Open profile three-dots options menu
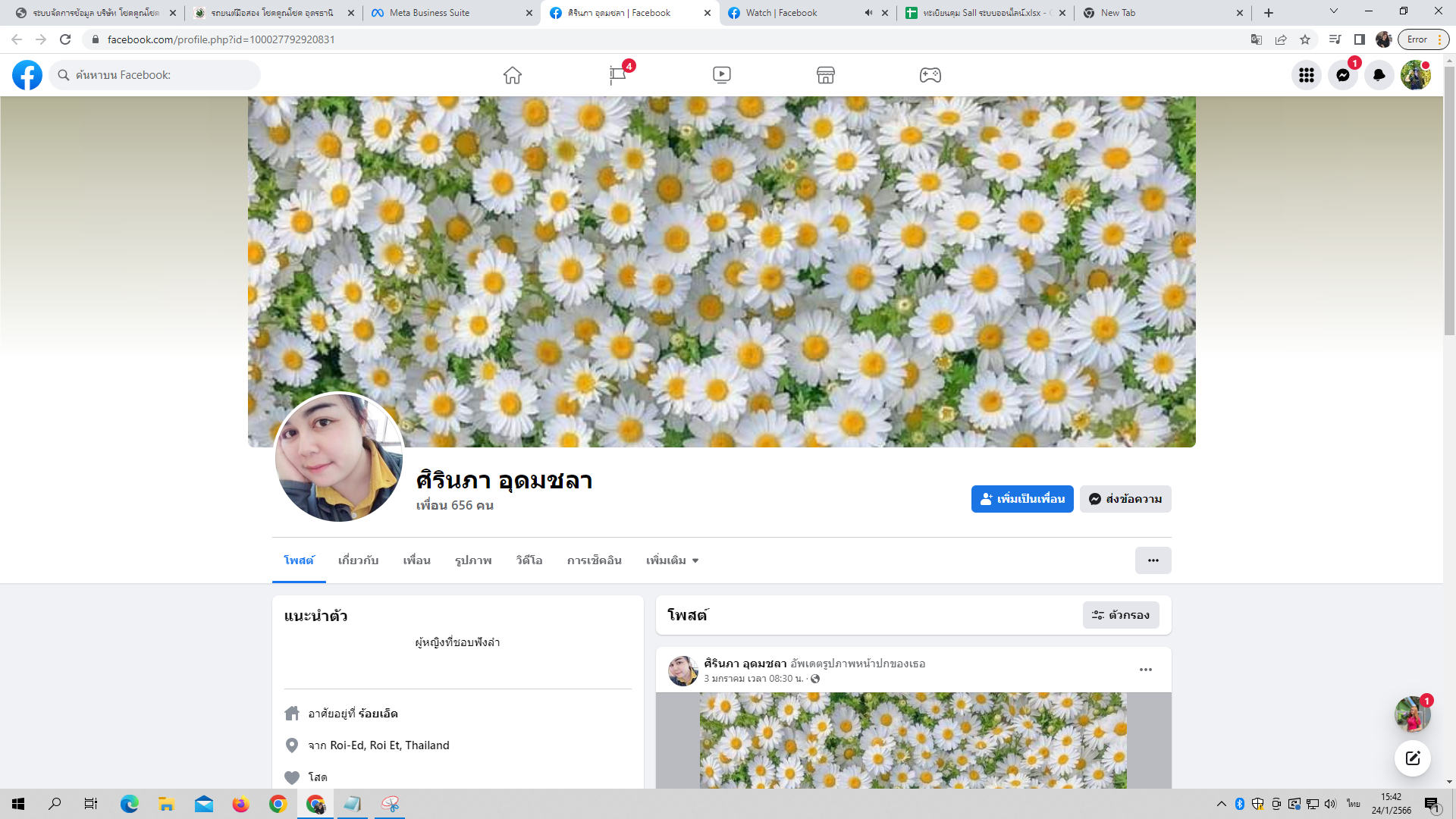 (x=1153, y=560)
